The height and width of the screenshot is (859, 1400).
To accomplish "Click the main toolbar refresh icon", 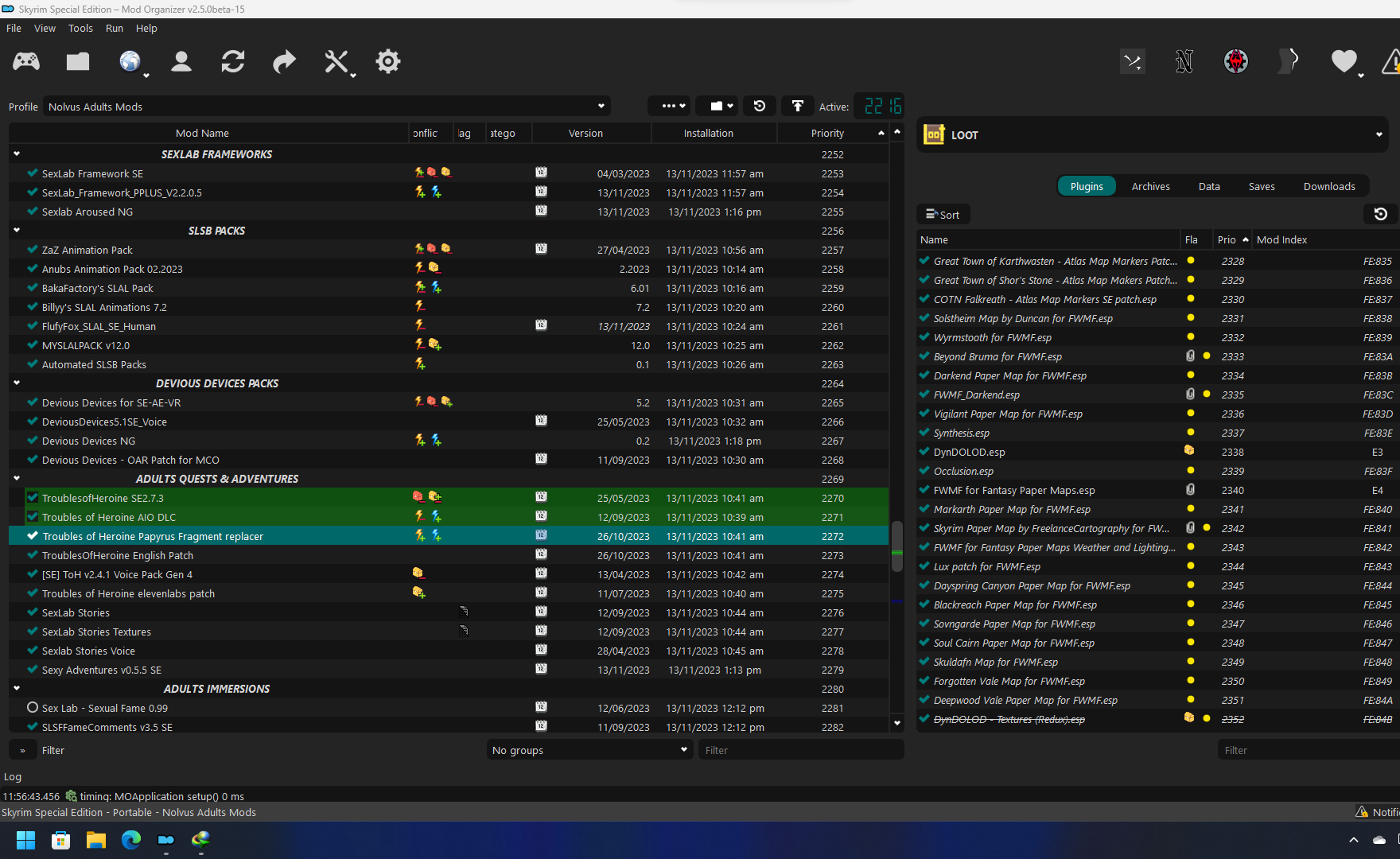I will coord(233,61).
